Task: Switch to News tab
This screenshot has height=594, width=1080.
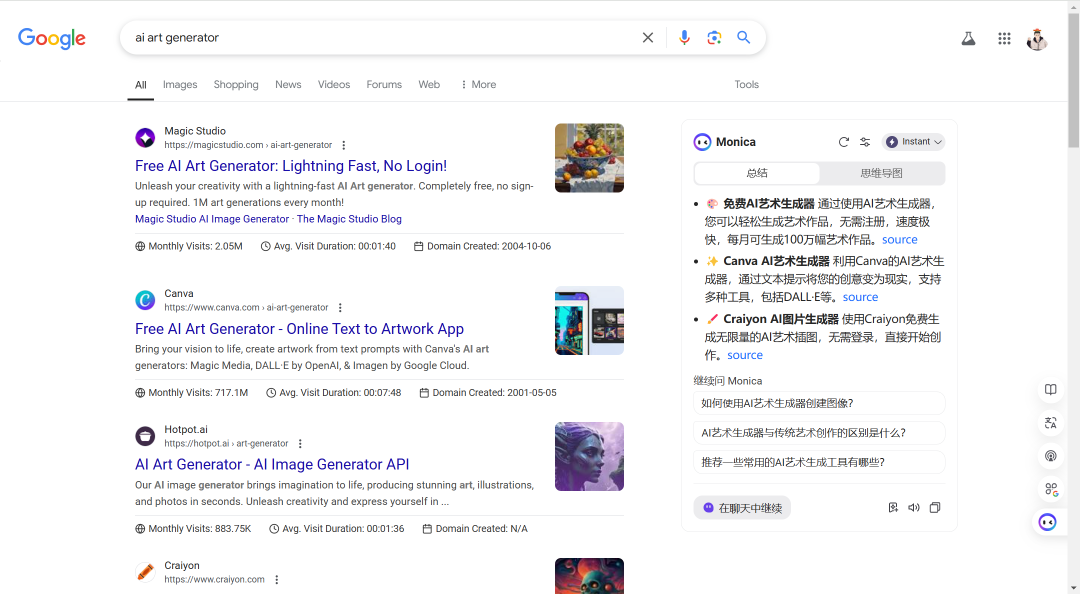Action: tap(288, 85)
